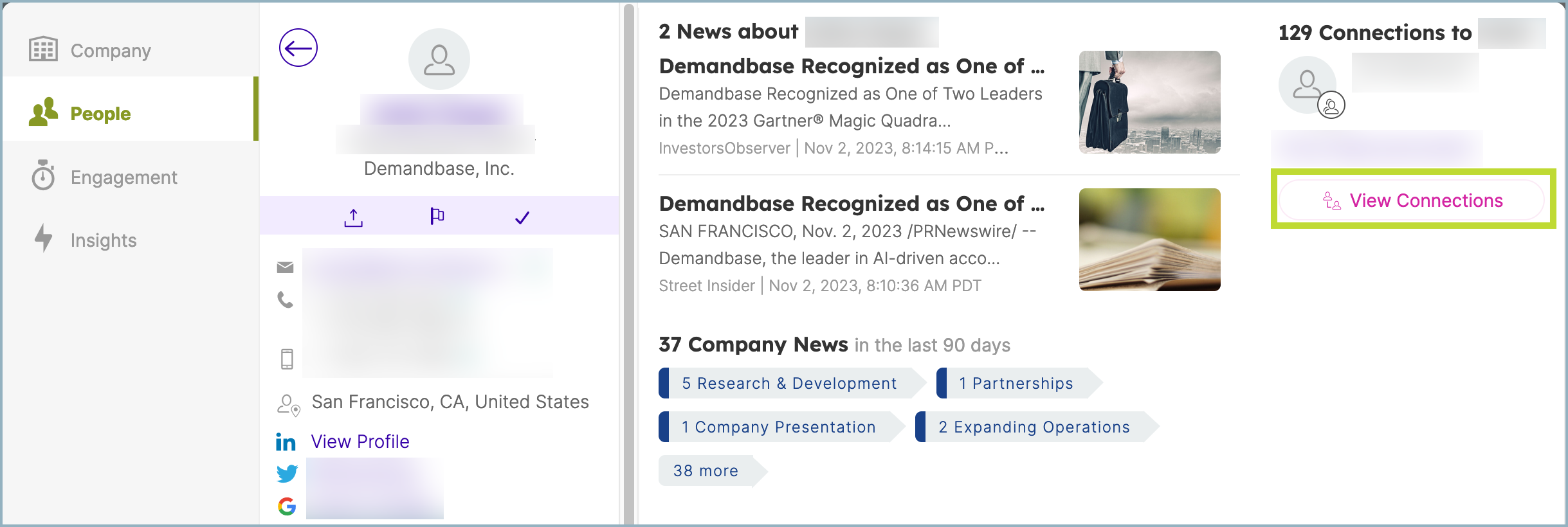Open the Insights tab
1568x527 pixels.
coord(104,240)
